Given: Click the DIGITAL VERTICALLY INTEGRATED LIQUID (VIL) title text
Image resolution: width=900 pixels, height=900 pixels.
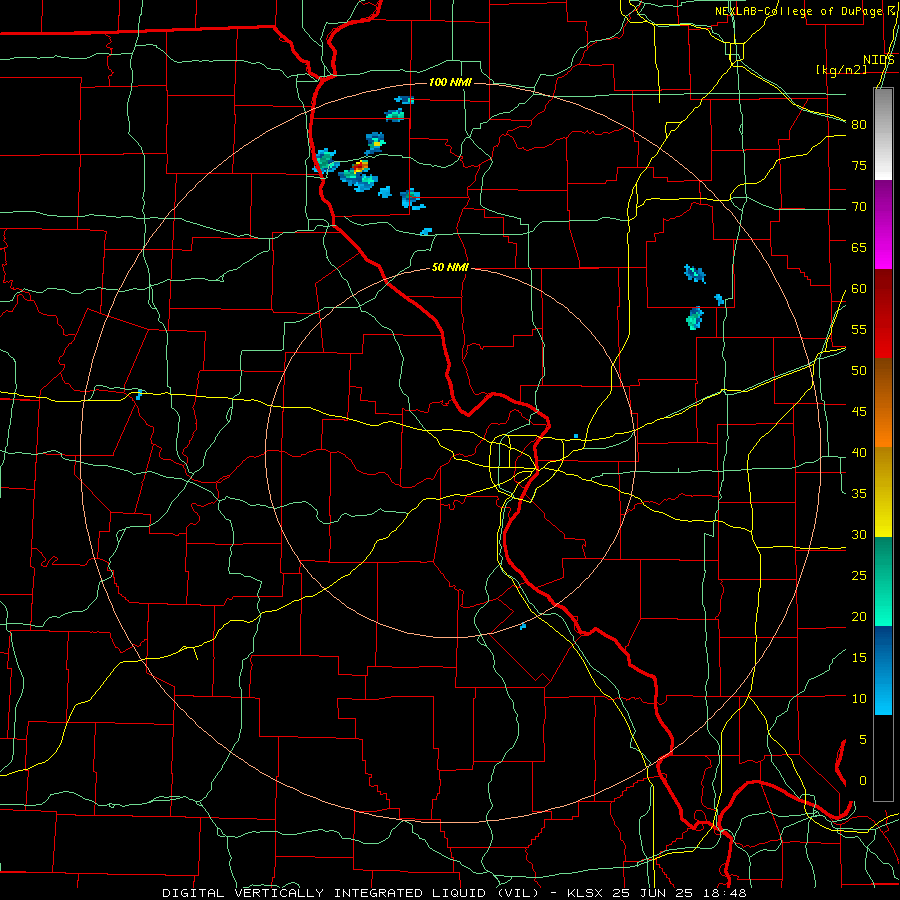Looking at the screenshot, I should tap(350, 893).
